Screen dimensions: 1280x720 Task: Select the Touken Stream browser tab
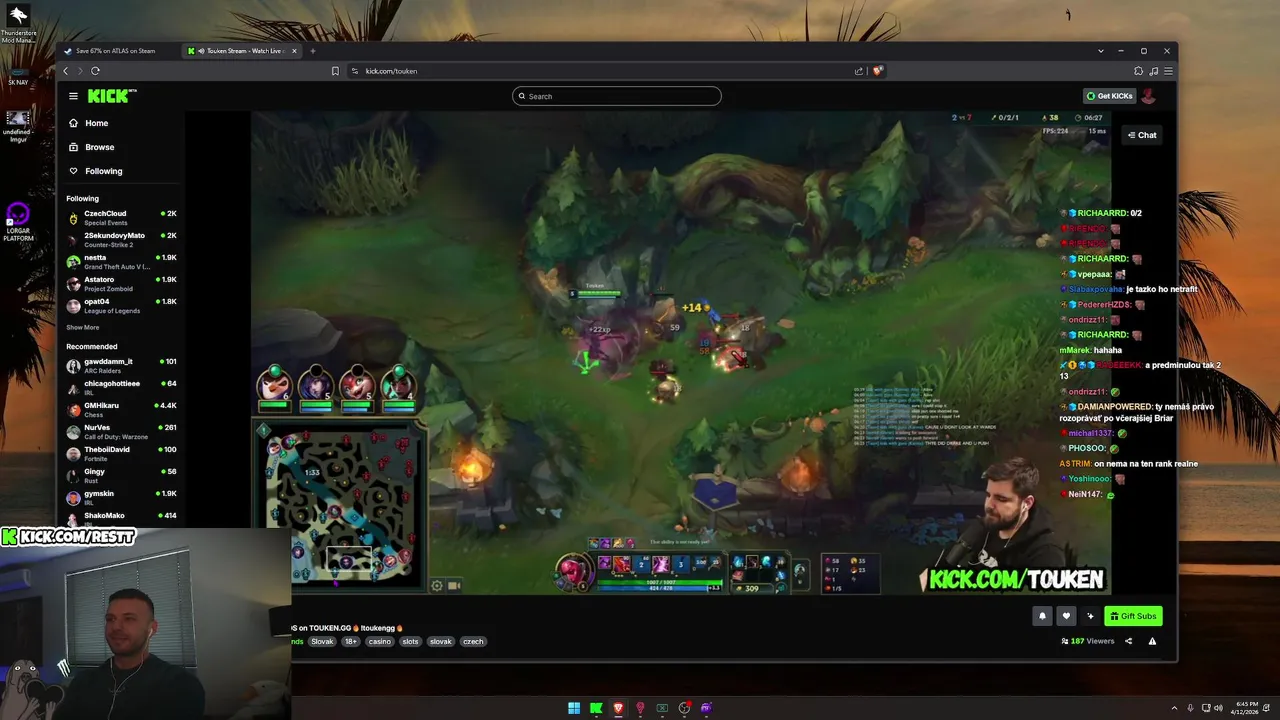[x=239, y=51]
